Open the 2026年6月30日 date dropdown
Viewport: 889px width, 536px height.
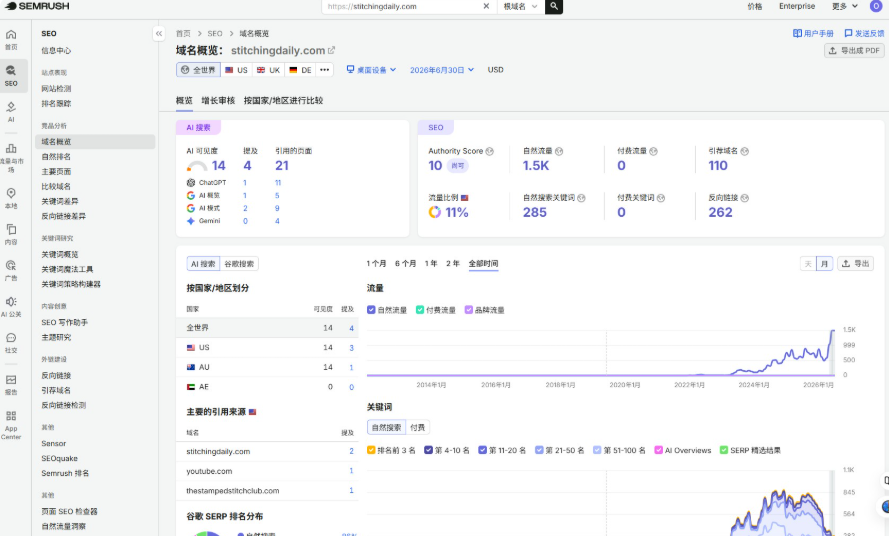442,70
